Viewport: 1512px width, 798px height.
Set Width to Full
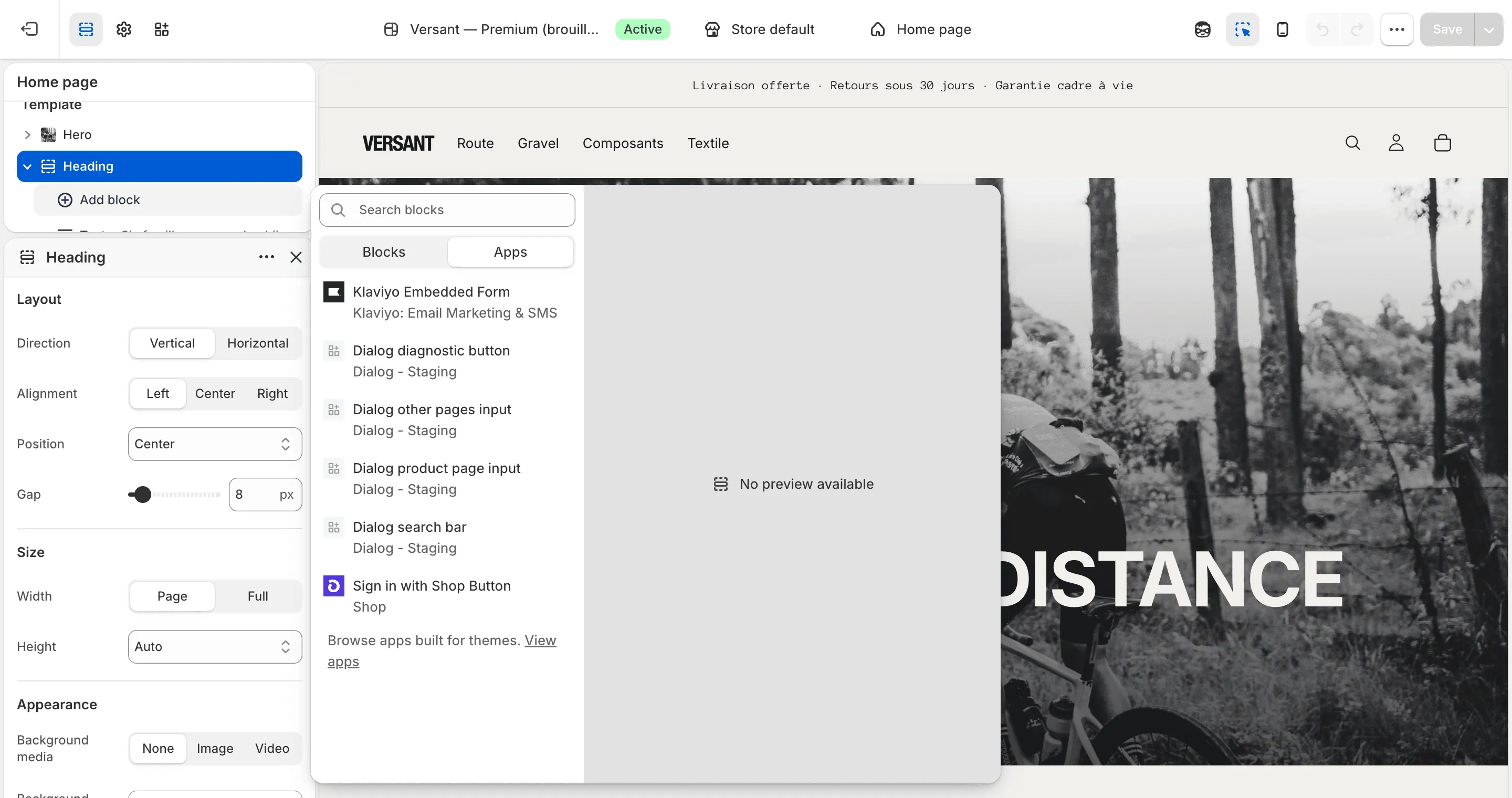tap(258, 596)
